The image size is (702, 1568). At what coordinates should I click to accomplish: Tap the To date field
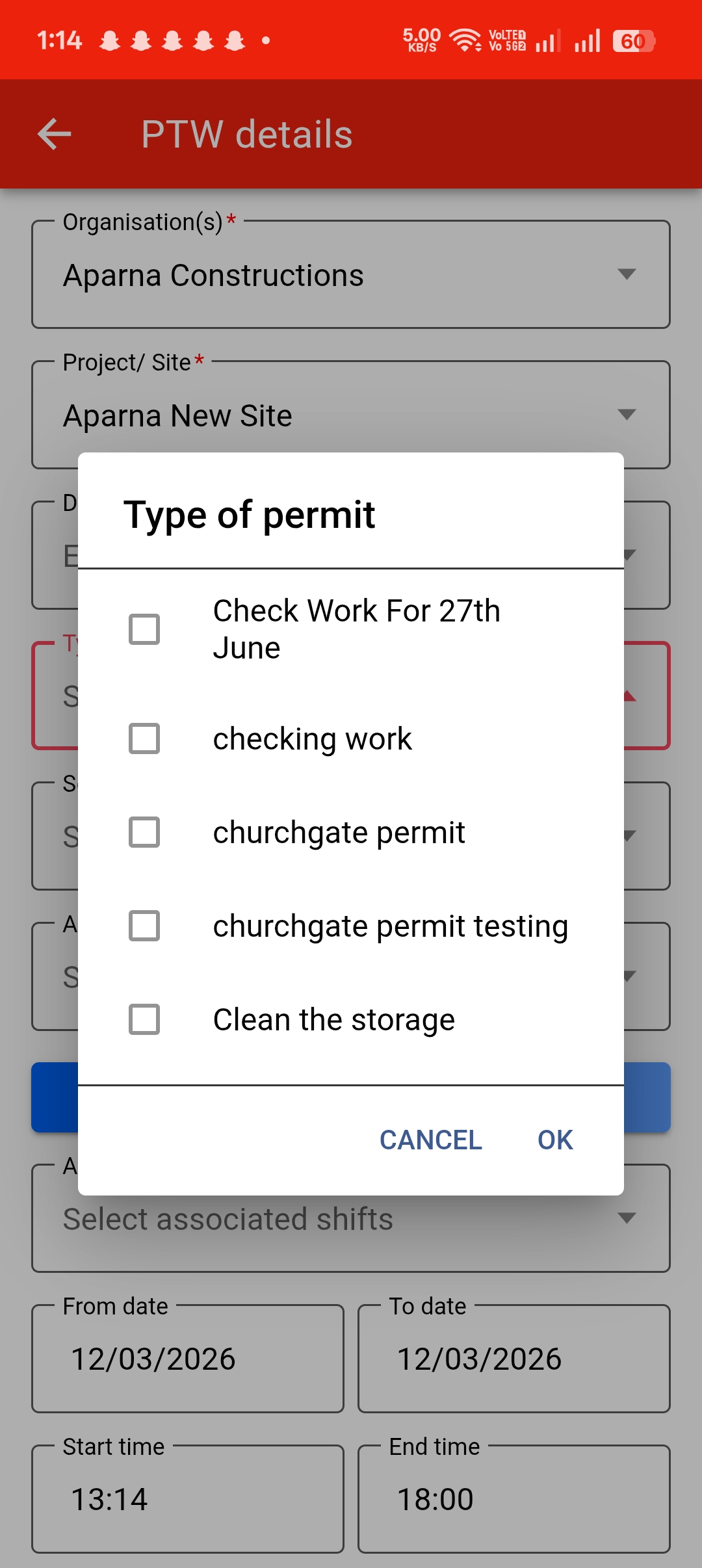[x=513, y=1359]
